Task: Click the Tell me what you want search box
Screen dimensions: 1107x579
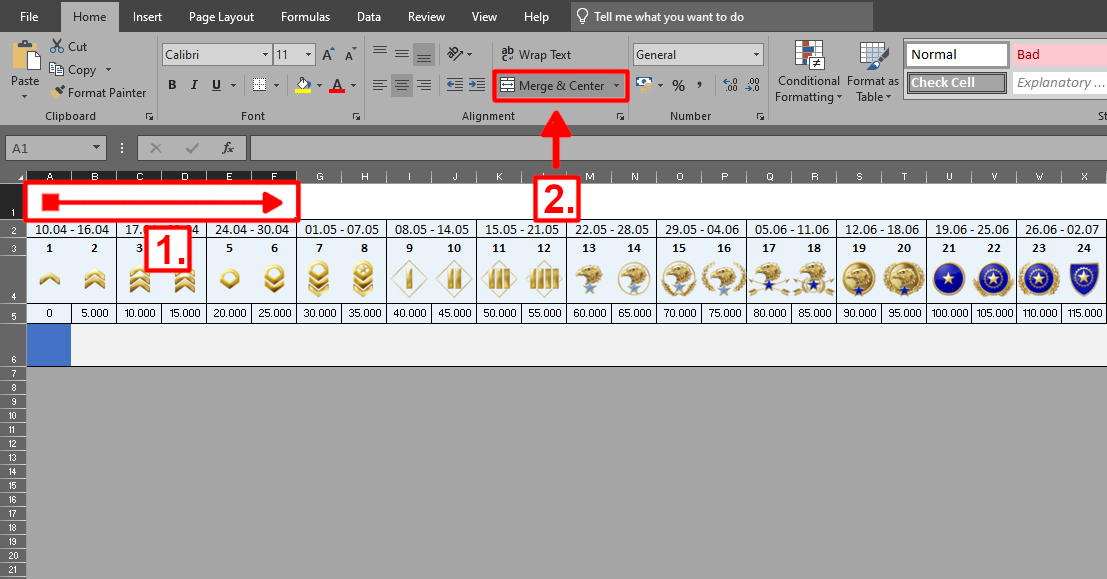Action: (x=722, y=16)
